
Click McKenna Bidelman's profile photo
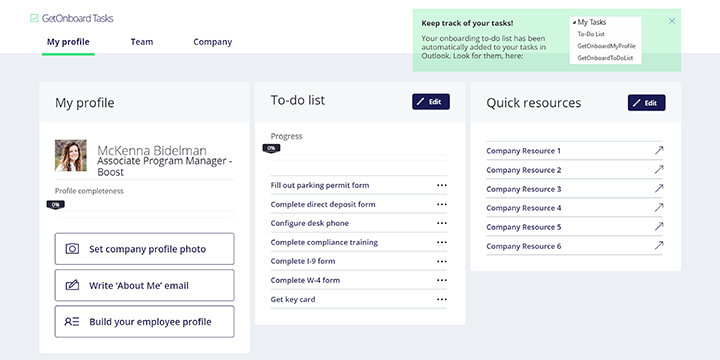(71, 156)
